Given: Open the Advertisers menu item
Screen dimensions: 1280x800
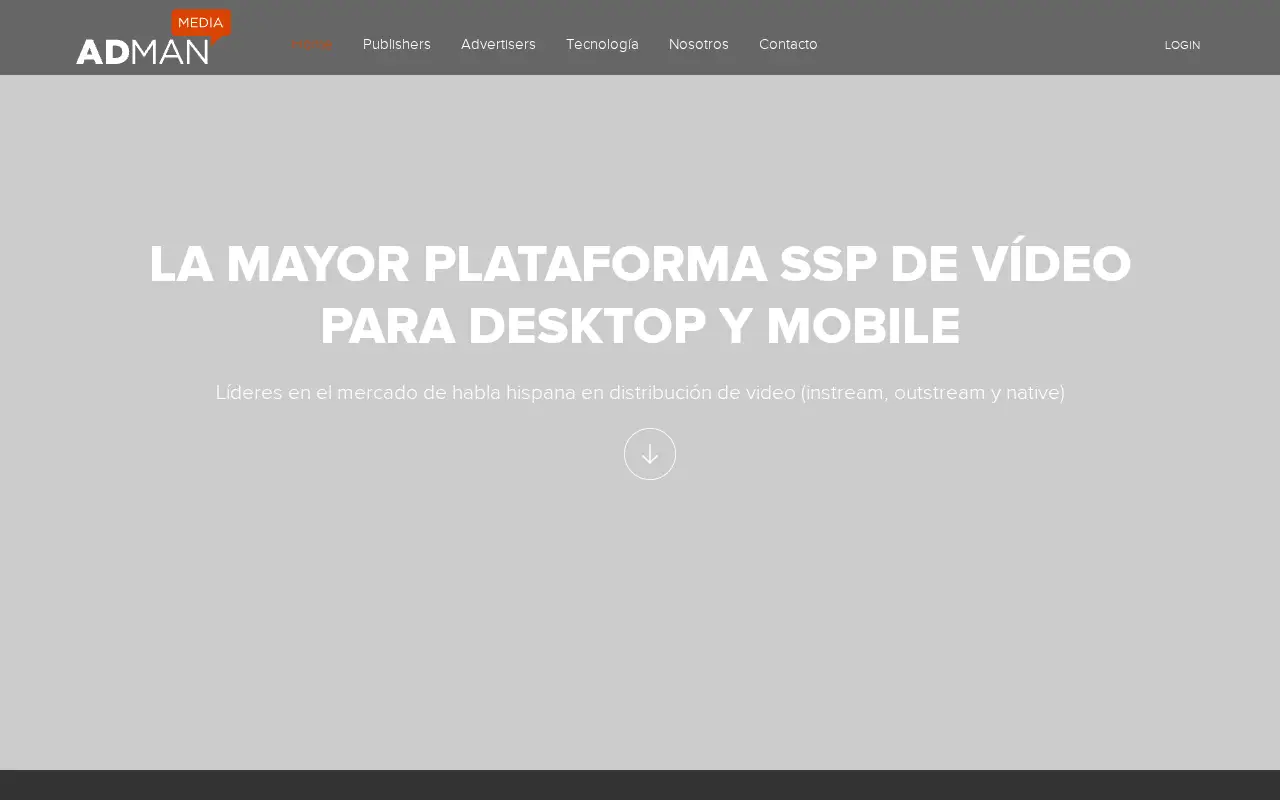Looking at the screenshot, I should [x=498, y=44].
